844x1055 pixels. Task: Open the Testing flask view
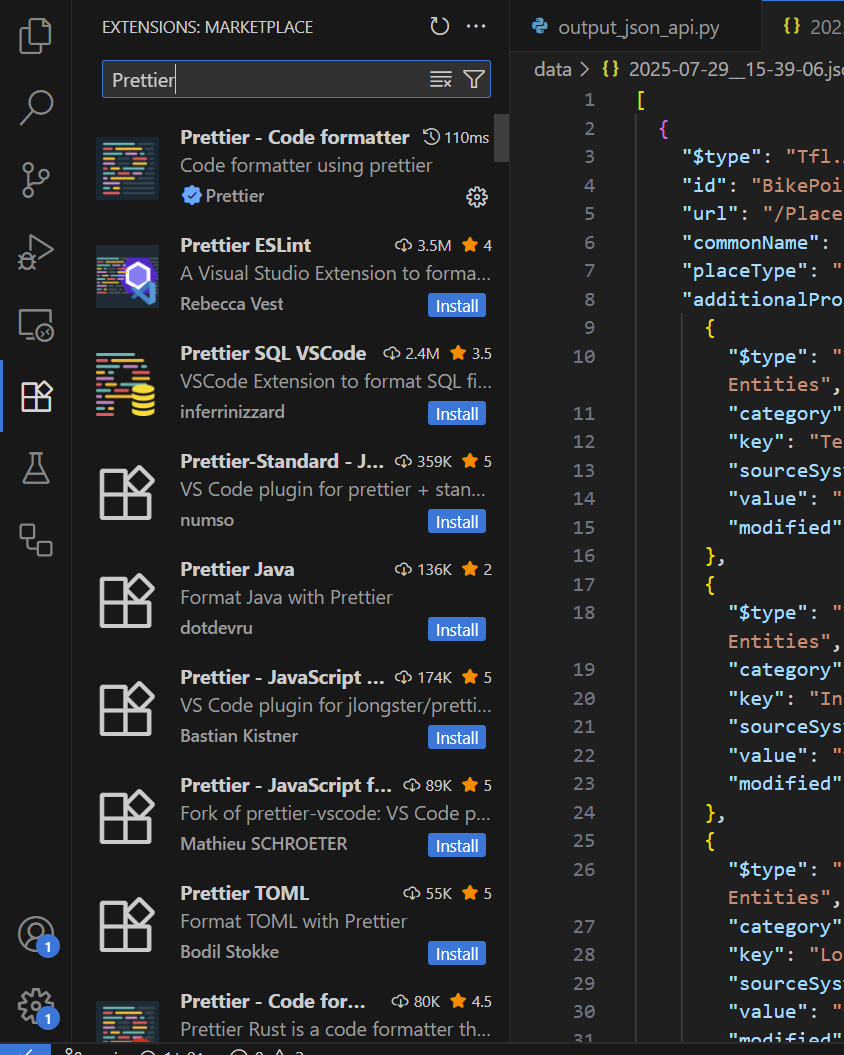click(x=36, y=468)
